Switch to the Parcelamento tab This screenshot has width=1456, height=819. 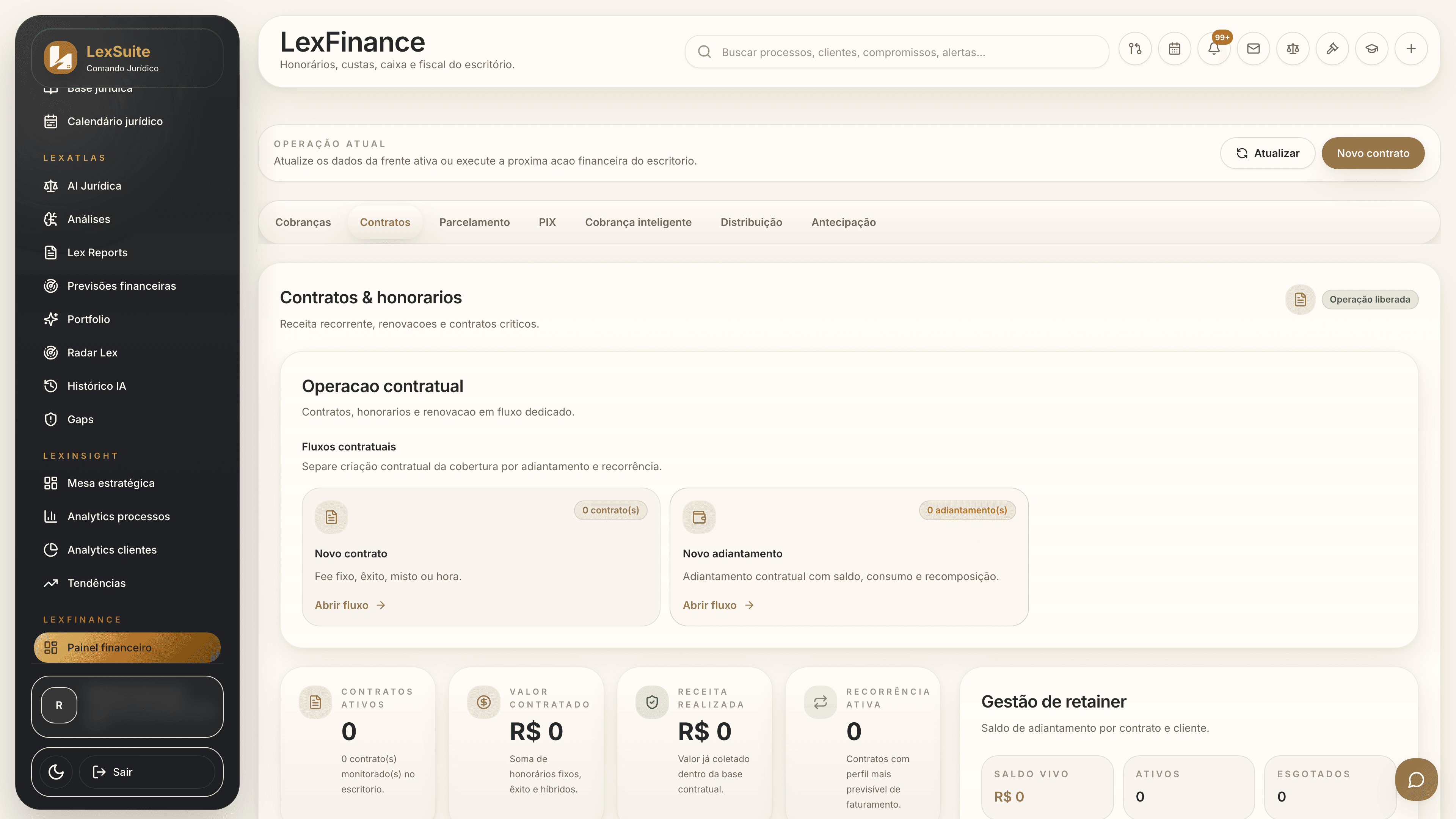point(474,222)
